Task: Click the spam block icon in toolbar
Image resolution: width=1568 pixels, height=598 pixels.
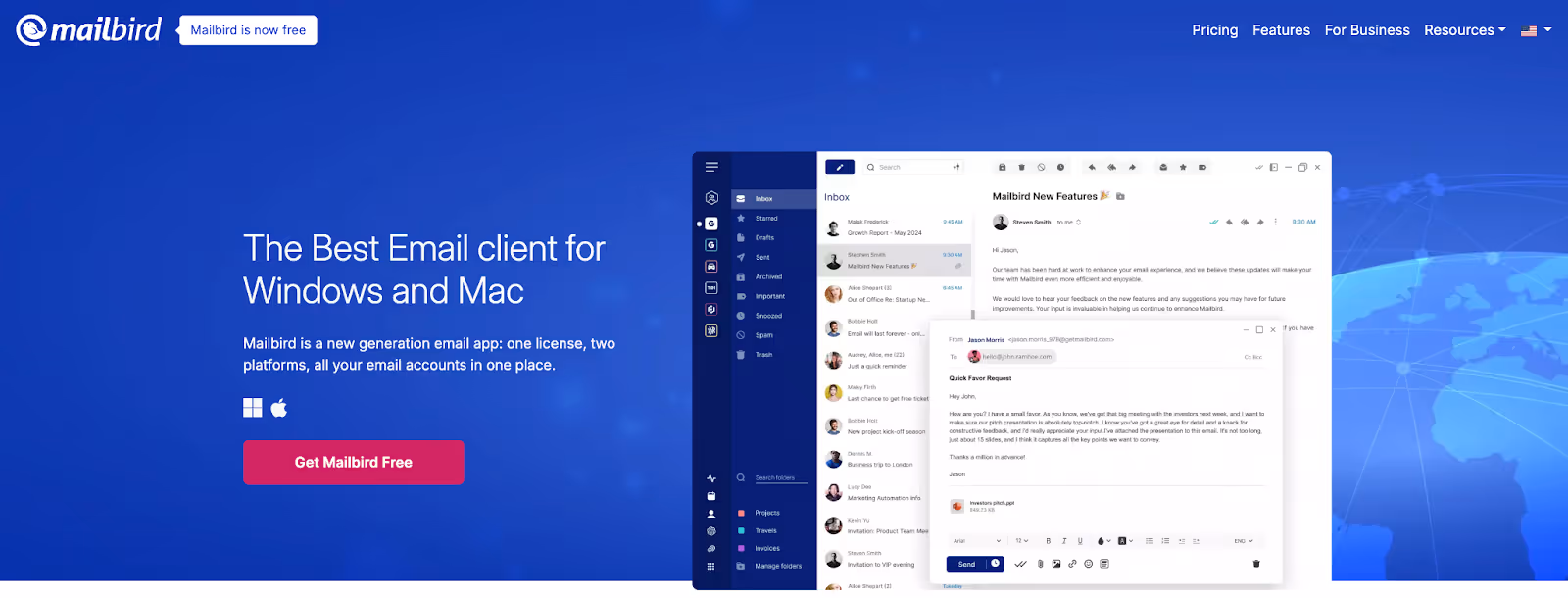Action: (x=1041, y=167)
